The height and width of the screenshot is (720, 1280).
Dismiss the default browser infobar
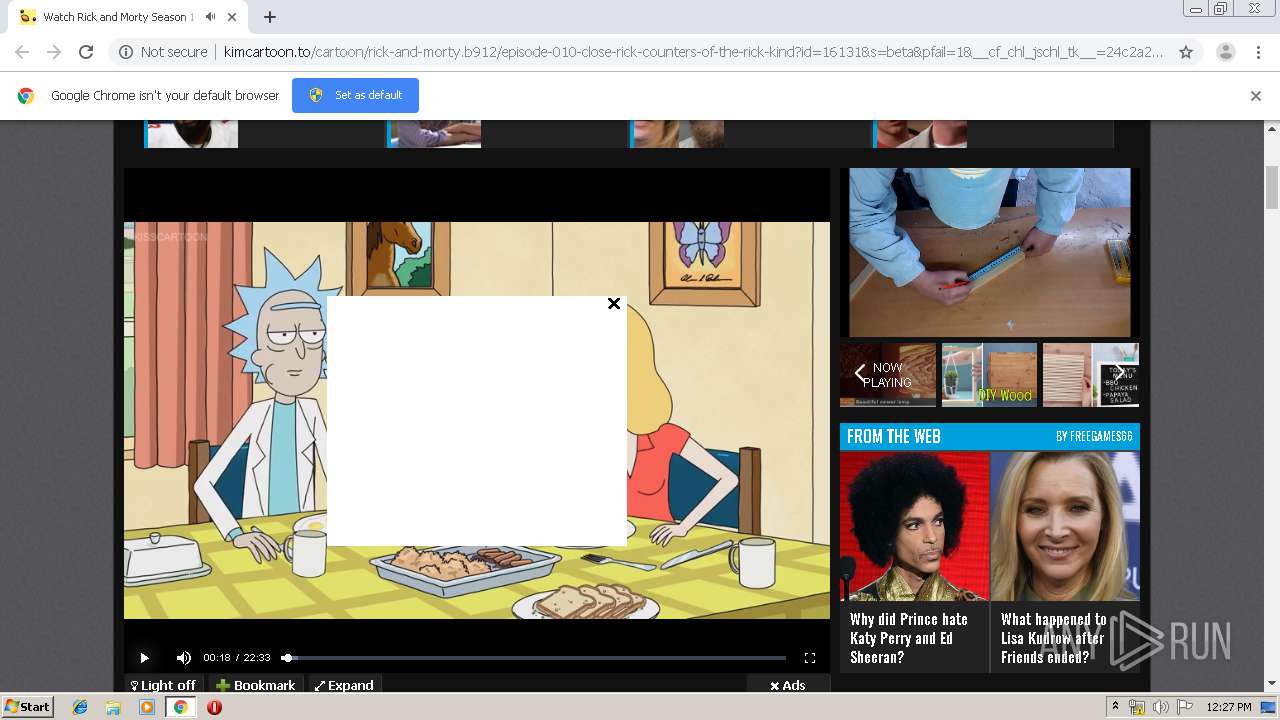point(1255,96)
